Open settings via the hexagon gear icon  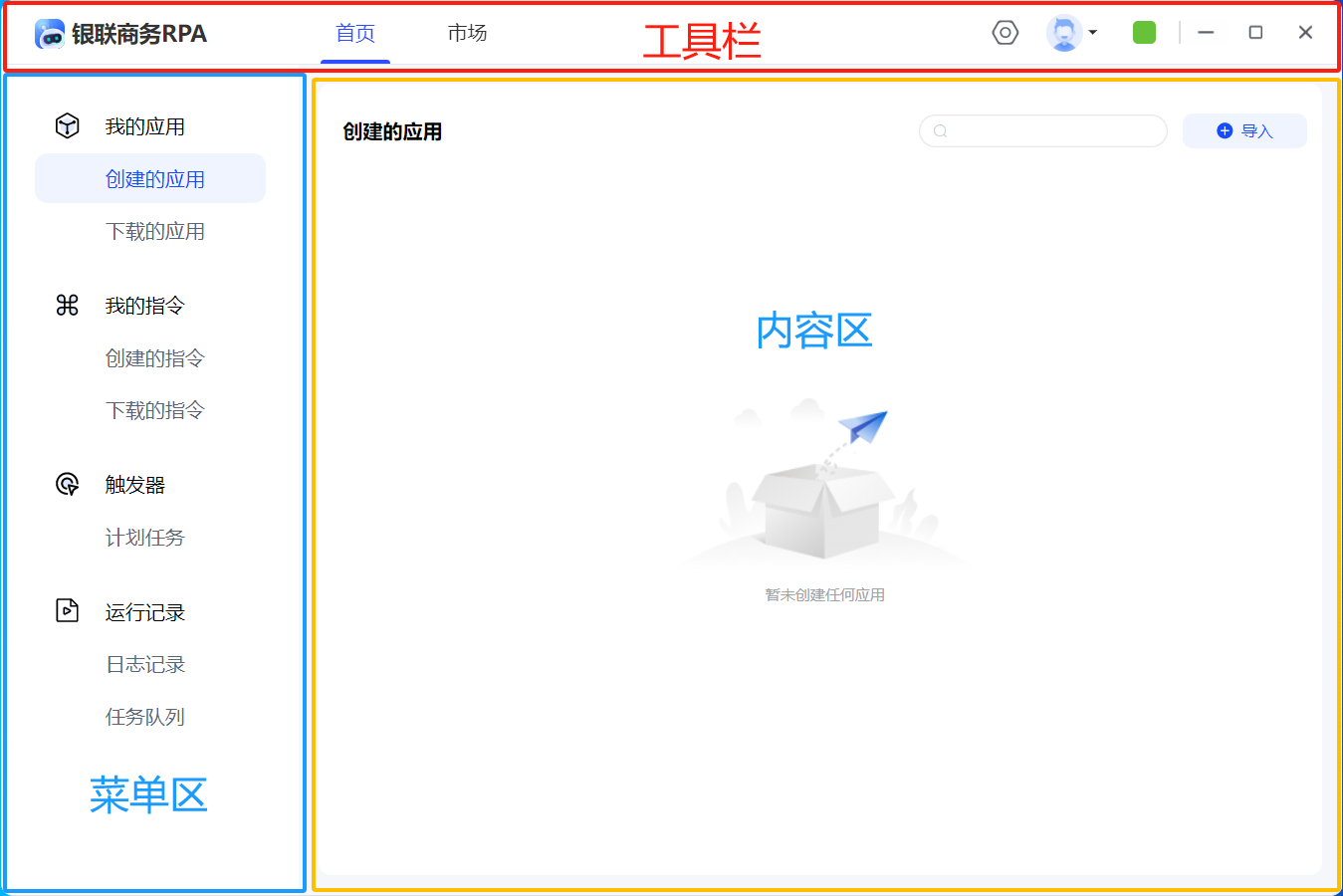point(1006,33)
